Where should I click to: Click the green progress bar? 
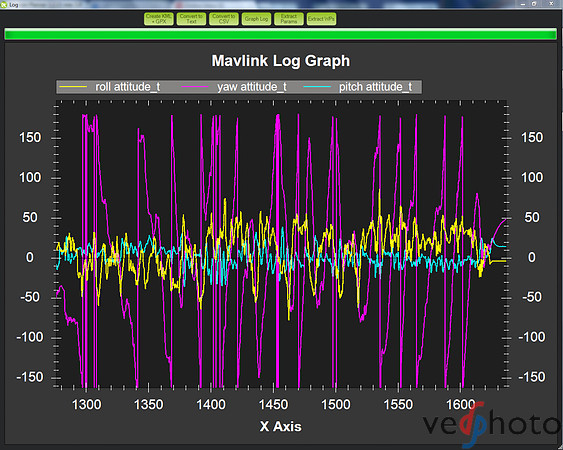tap(280, 34)
